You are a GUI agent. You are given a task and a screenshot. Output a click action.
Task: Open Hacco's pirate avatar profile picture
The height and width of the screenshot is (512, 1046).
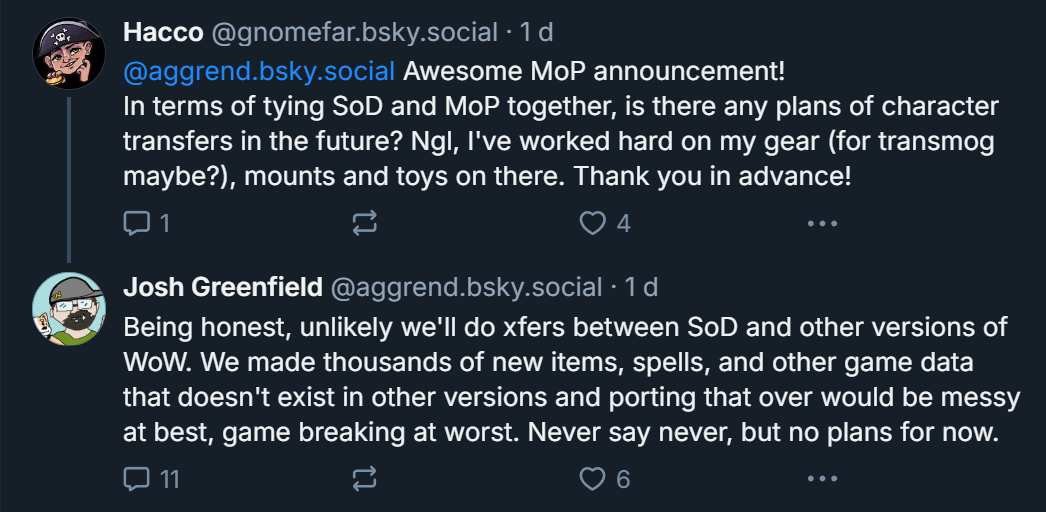click(x=69, y=53)
